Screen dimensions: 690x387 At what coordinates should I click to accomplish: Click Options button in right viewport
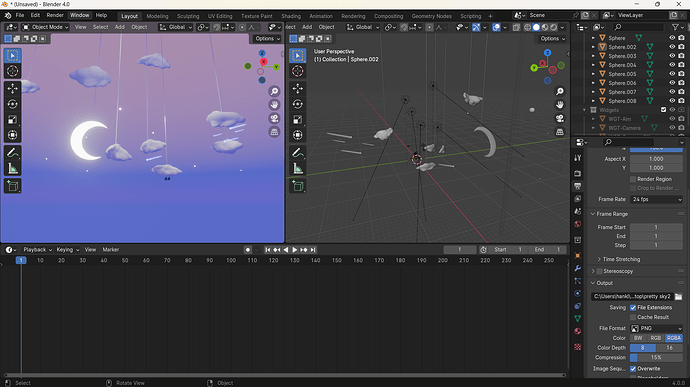coord(552,39)
